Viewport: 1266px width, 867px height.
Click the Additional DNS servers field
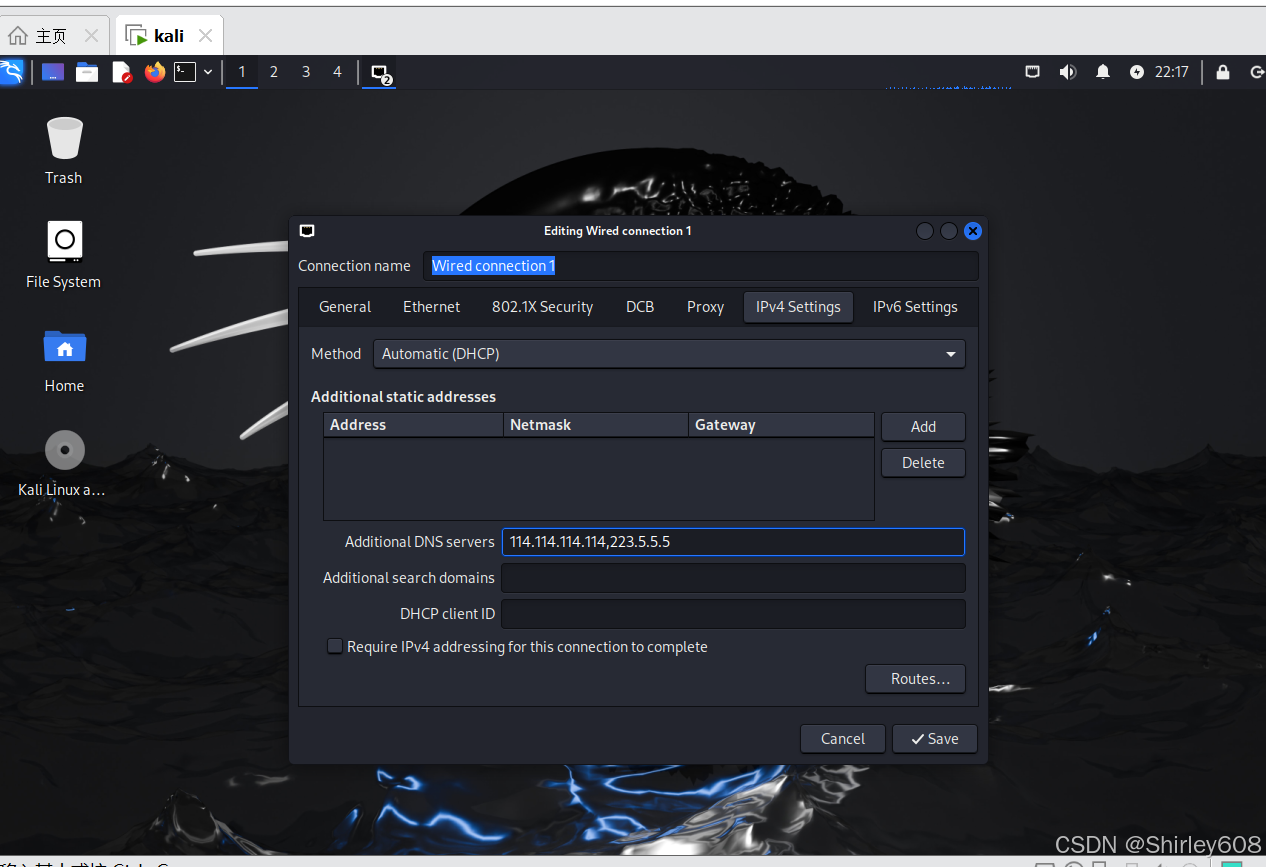(733, 542)
